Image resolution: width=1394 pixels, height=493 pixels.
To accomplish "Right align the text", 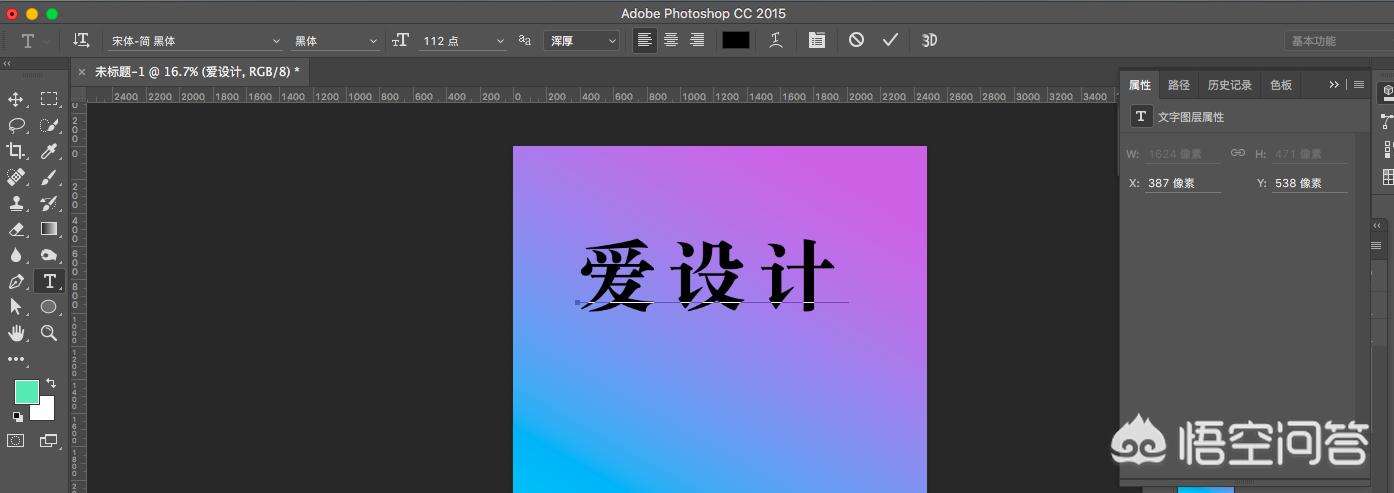I will point(697,40).
